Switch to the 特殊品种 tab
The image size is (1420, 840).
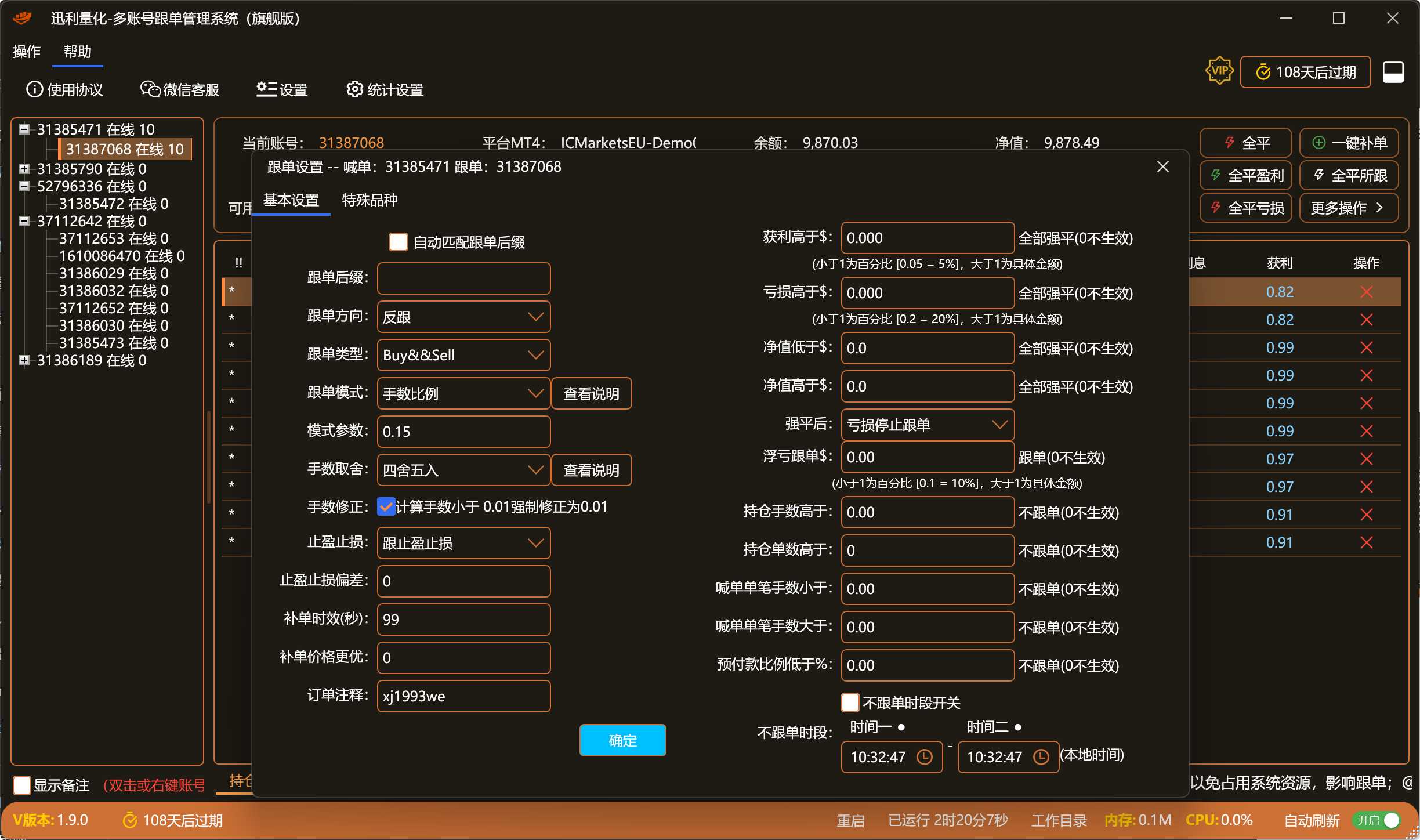point(370,200)
